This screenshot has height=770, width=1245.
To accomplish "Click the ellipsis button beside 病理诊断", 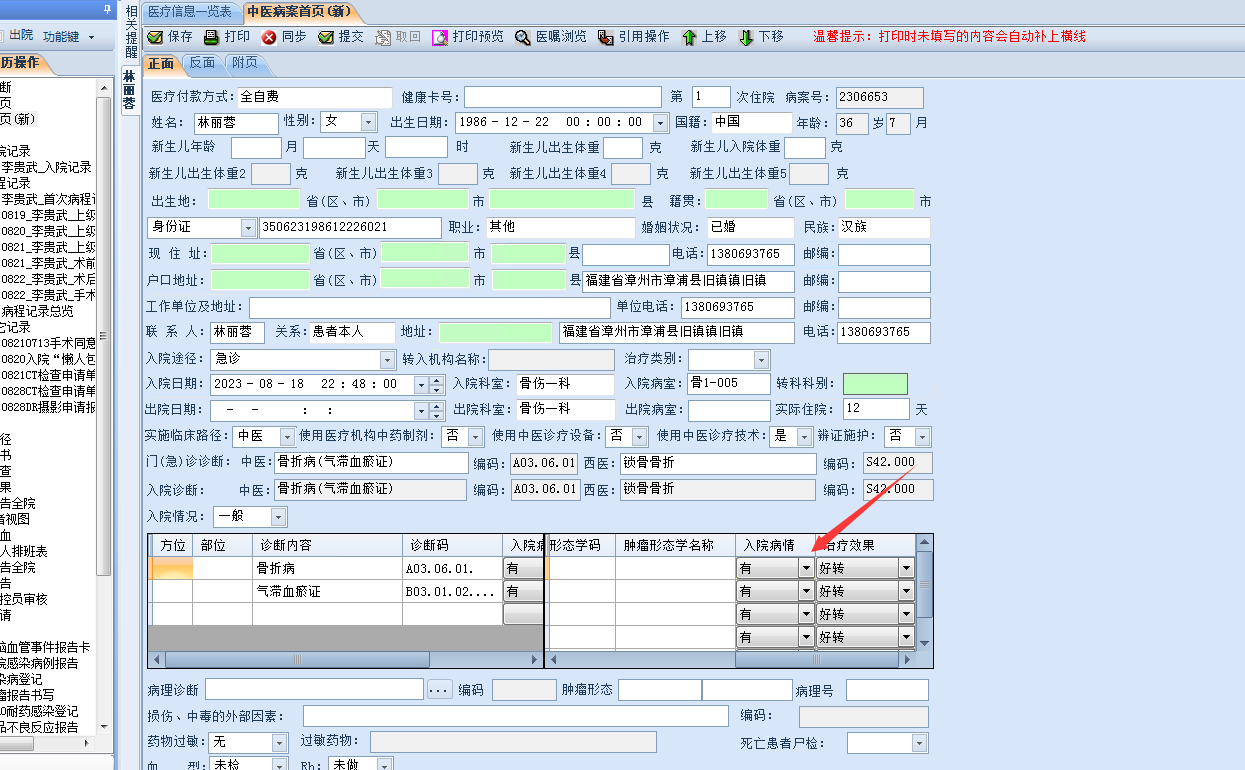I will pyautogui.click(x=440, y=690).
